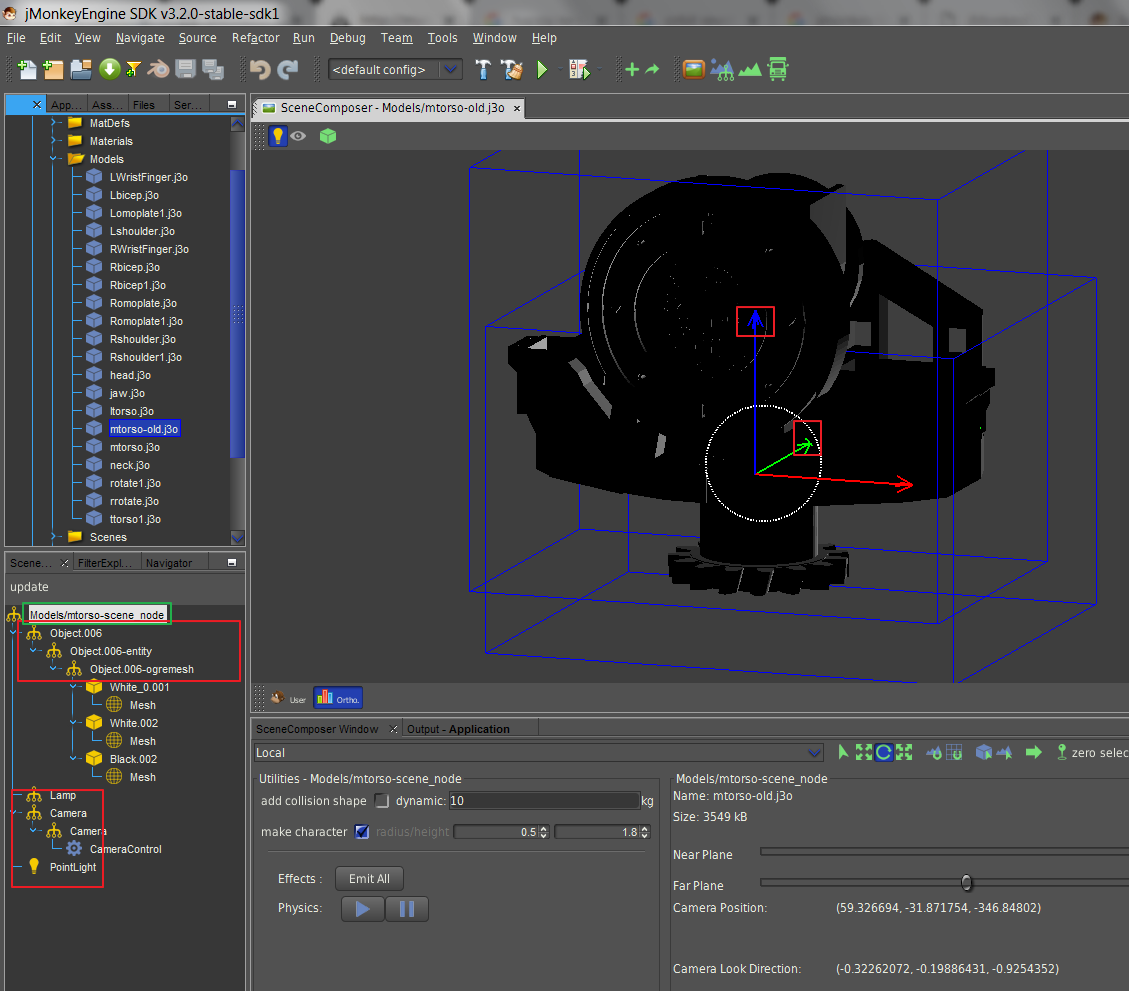Open the Tools menu
1129x991 pixels.
(442, 37)
